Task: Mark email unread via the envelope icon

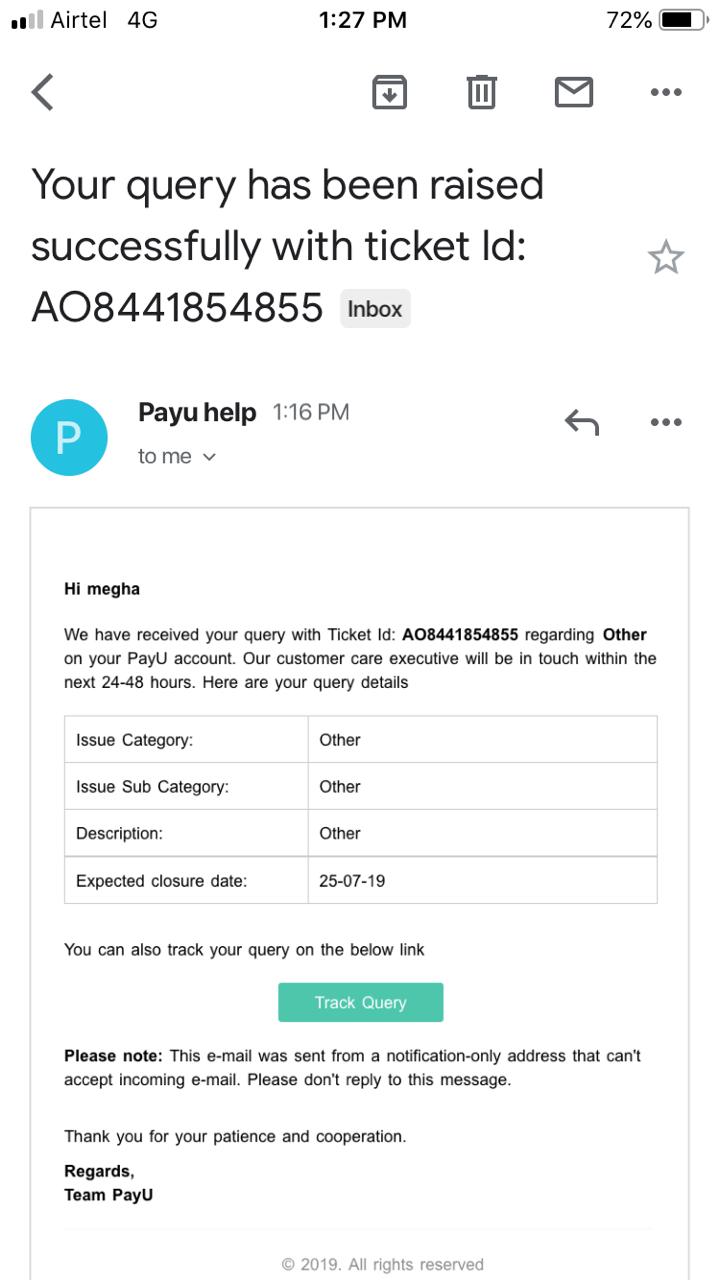Action: pos(574,91)
